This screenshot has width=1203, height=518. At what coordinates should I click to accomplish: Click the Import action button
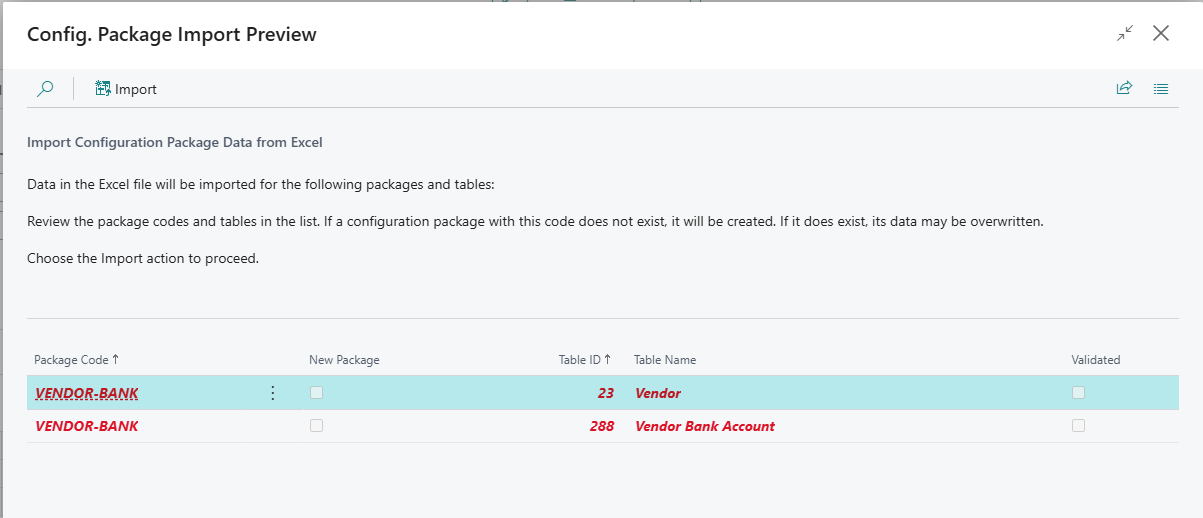pos(126,89)
